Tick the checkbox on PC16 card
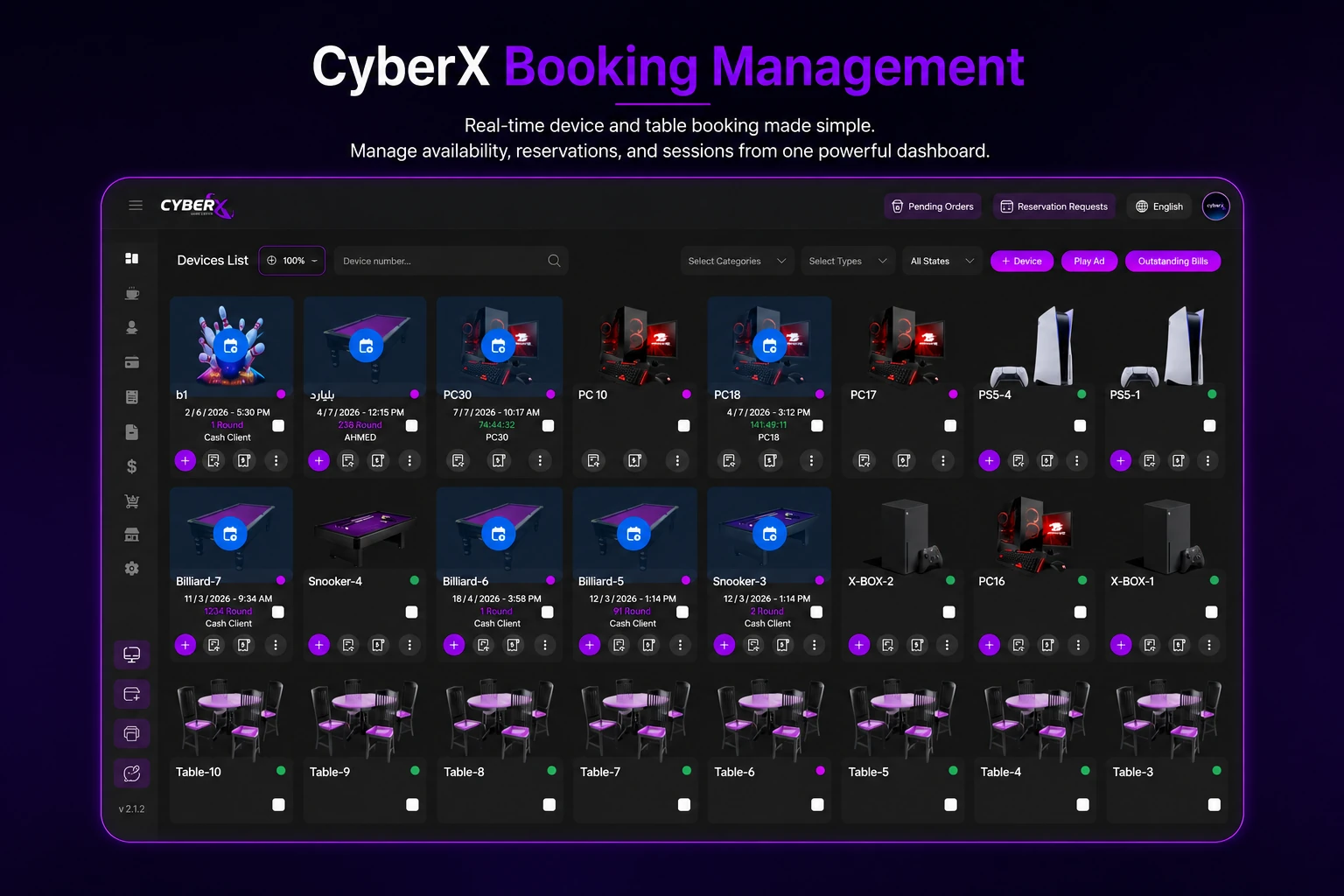Viewport: 1344px width, 896px height. [x=1081, y=612]
